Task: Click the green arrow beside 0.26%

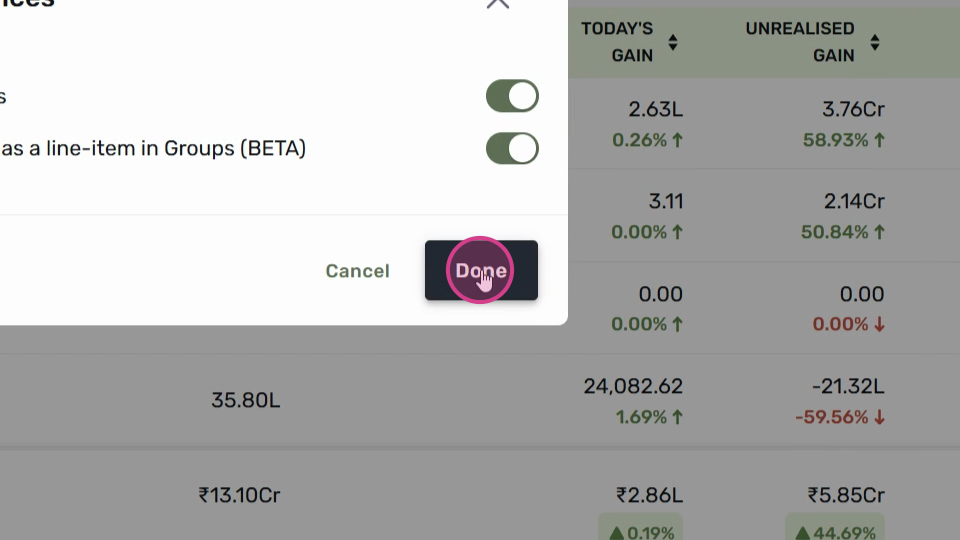Action: 677,140
